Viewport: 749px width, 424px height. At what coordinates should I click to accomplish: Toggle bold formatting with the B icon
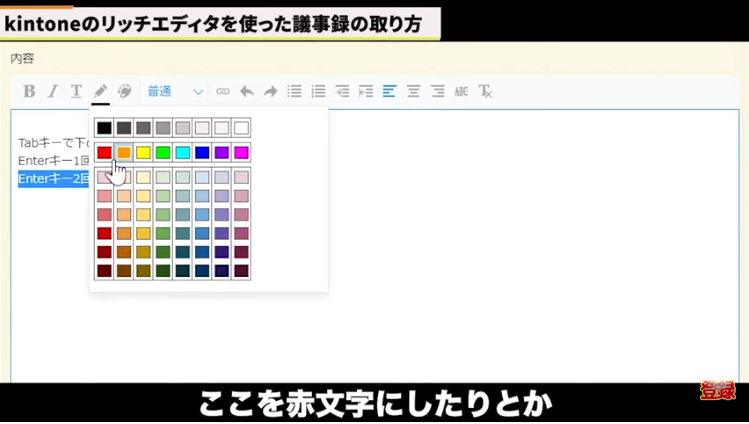tap(29, 91)
